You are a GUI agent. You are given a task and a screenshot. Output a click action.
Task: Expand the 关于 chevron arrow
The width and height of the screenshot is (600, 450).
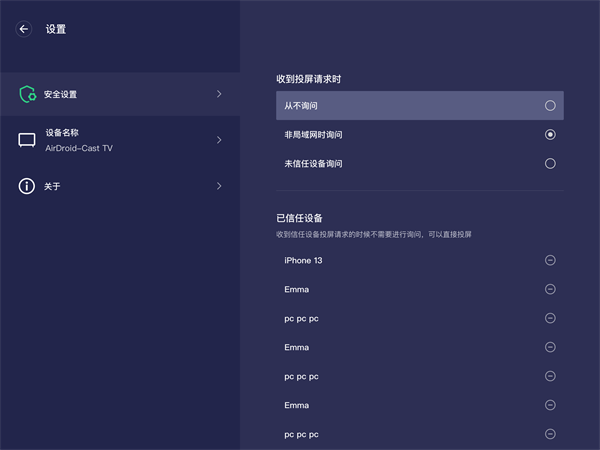click(x=219, y=186)
